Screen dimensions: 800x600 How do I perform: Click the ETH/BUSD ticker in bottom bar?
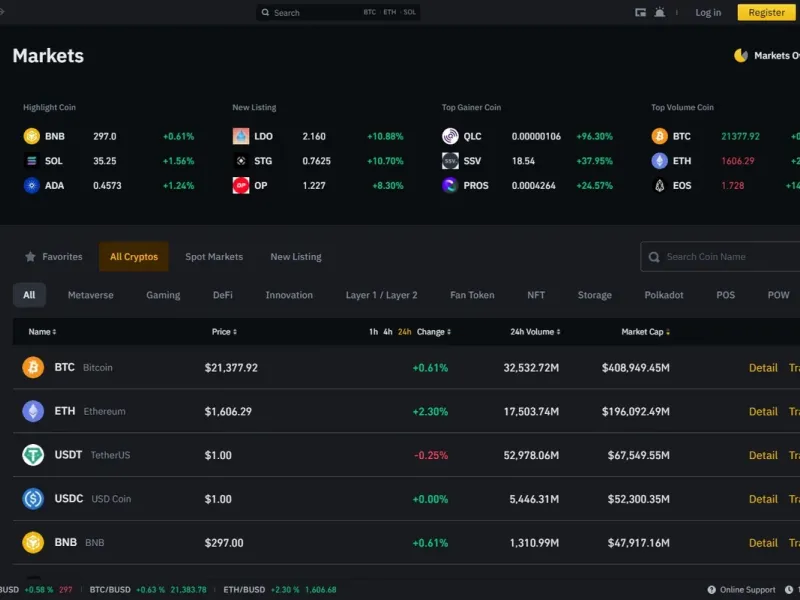click(x=280, y=590)
